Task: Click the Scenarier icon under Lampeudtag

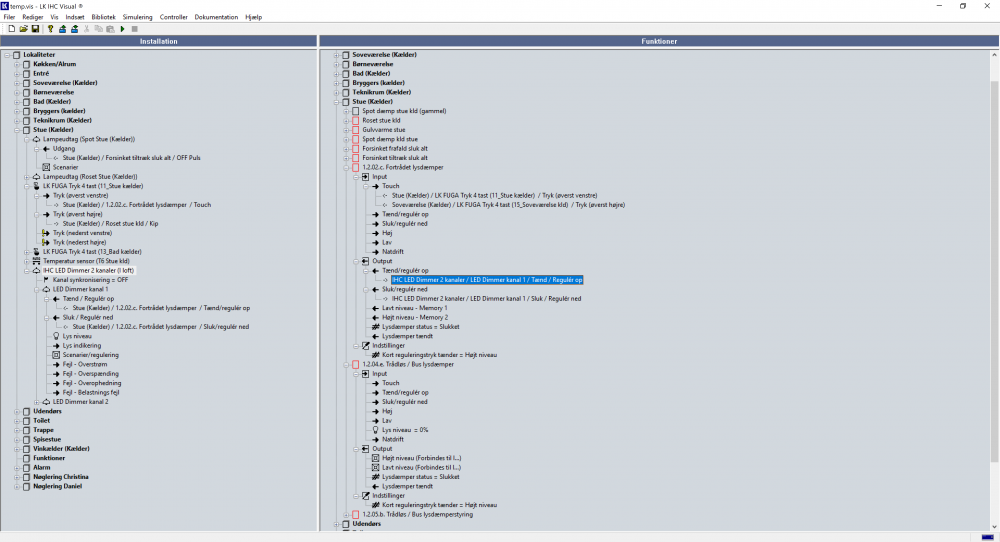Action: coord(46,167)
